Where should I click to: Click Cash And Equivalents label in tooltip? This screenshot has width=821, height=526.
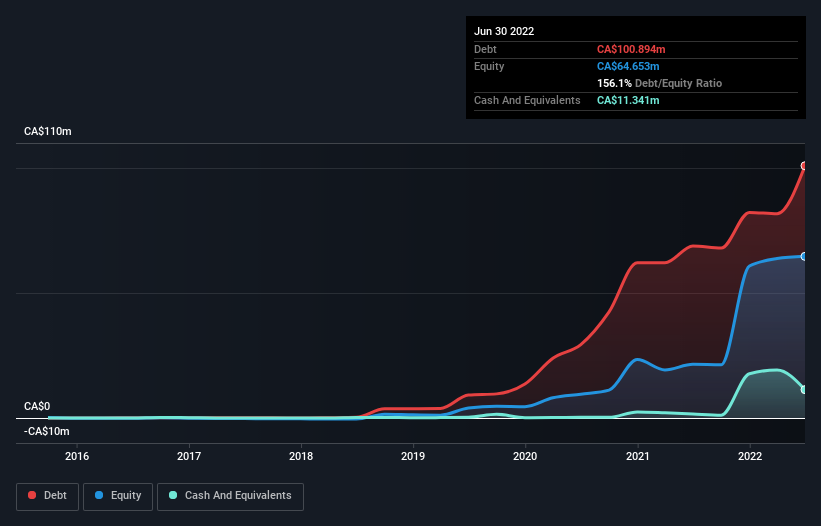point(527,100)
